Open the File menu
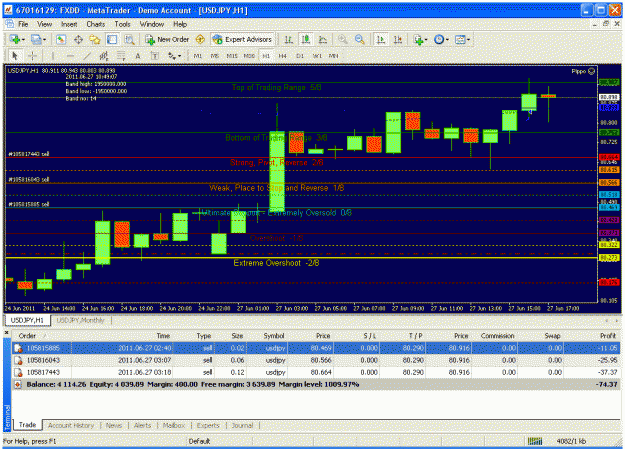This screenshot has height=449, width=625. (23, 24)
